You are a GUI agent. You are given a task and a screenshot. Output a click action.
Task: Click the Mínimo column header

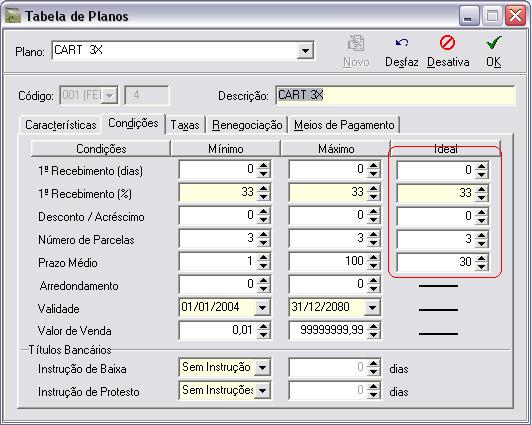pos(226,149)
